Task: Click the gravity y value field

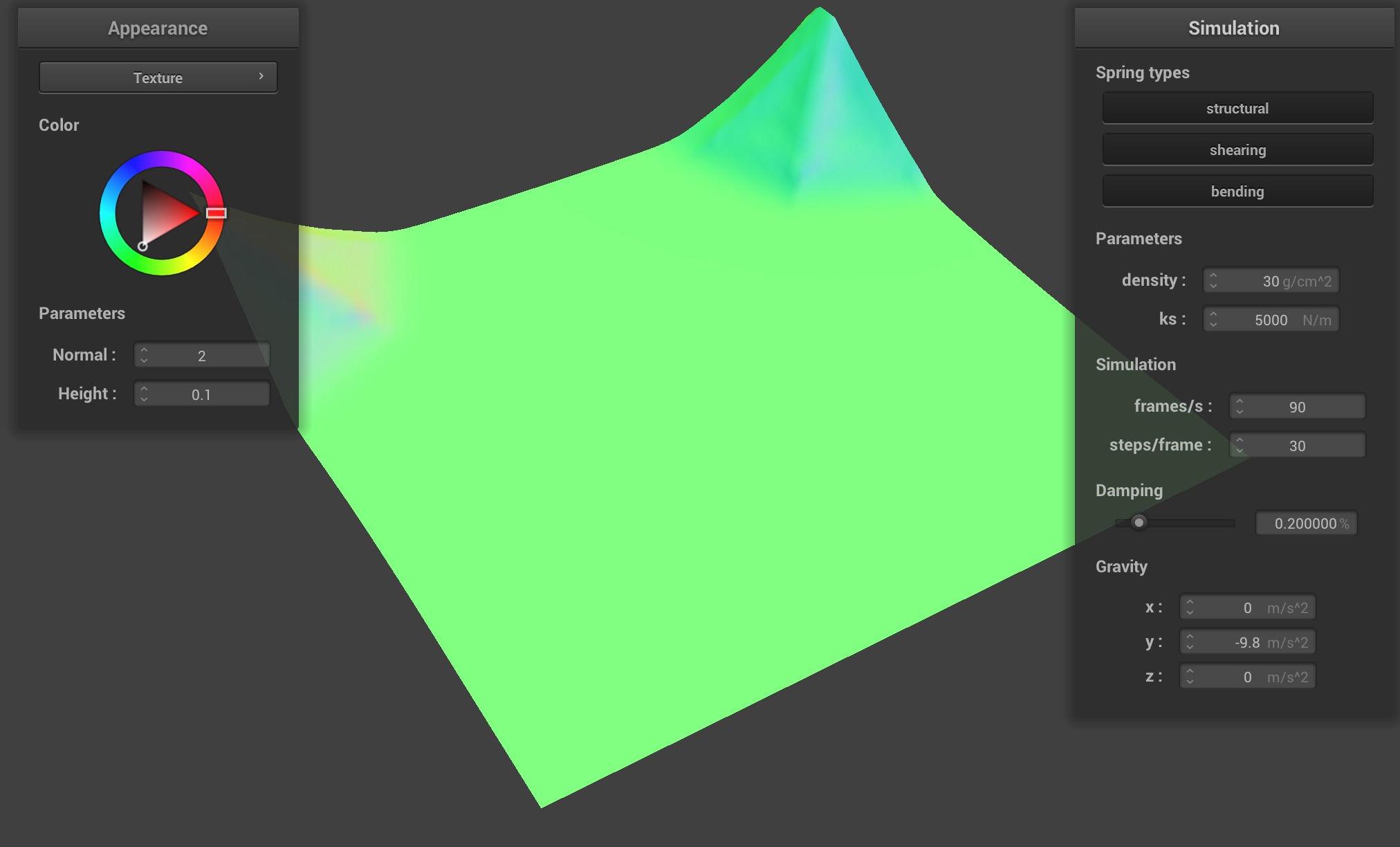Action: [x=1248, y=641]
